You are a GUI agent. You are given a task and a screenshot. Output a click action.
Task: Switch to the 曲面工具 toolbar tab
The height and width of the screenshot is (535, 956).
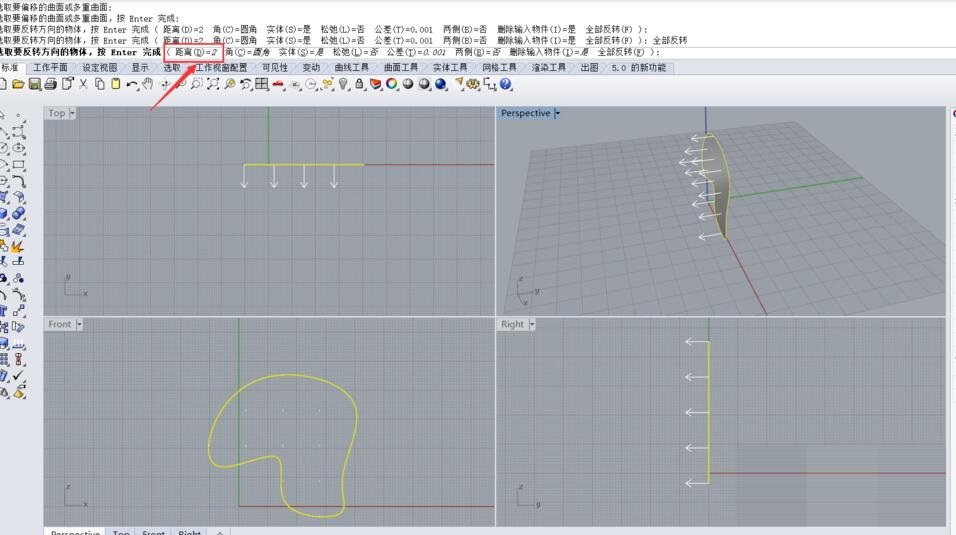(x=401, y=68)
